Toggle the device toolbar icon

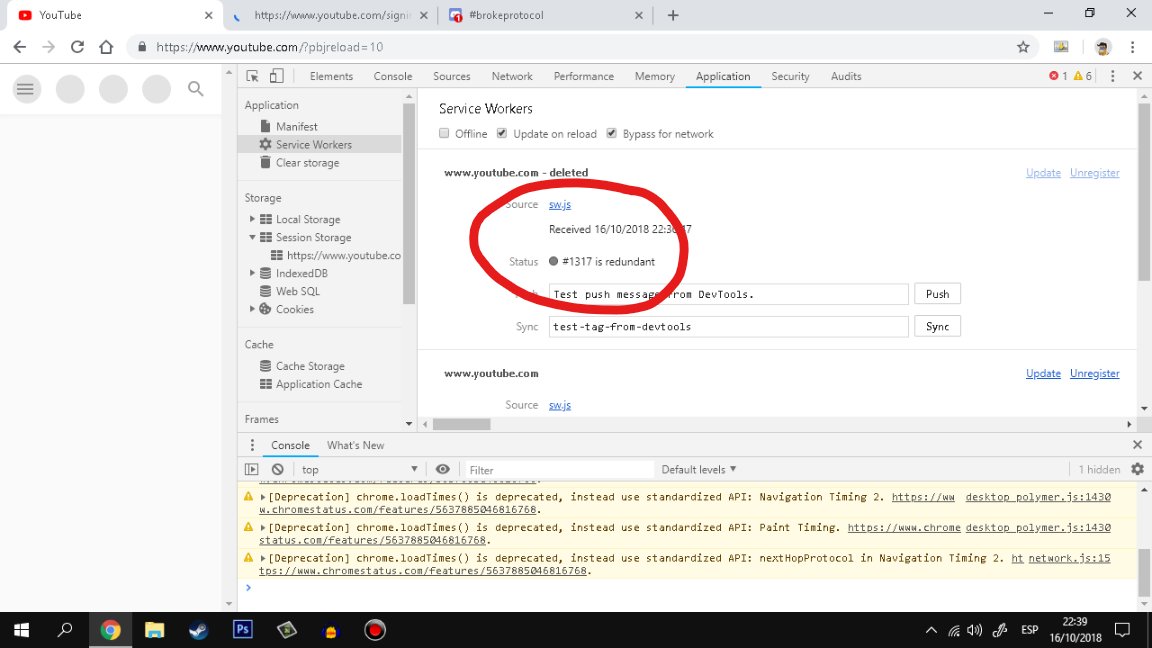click(x=276, y=76)
